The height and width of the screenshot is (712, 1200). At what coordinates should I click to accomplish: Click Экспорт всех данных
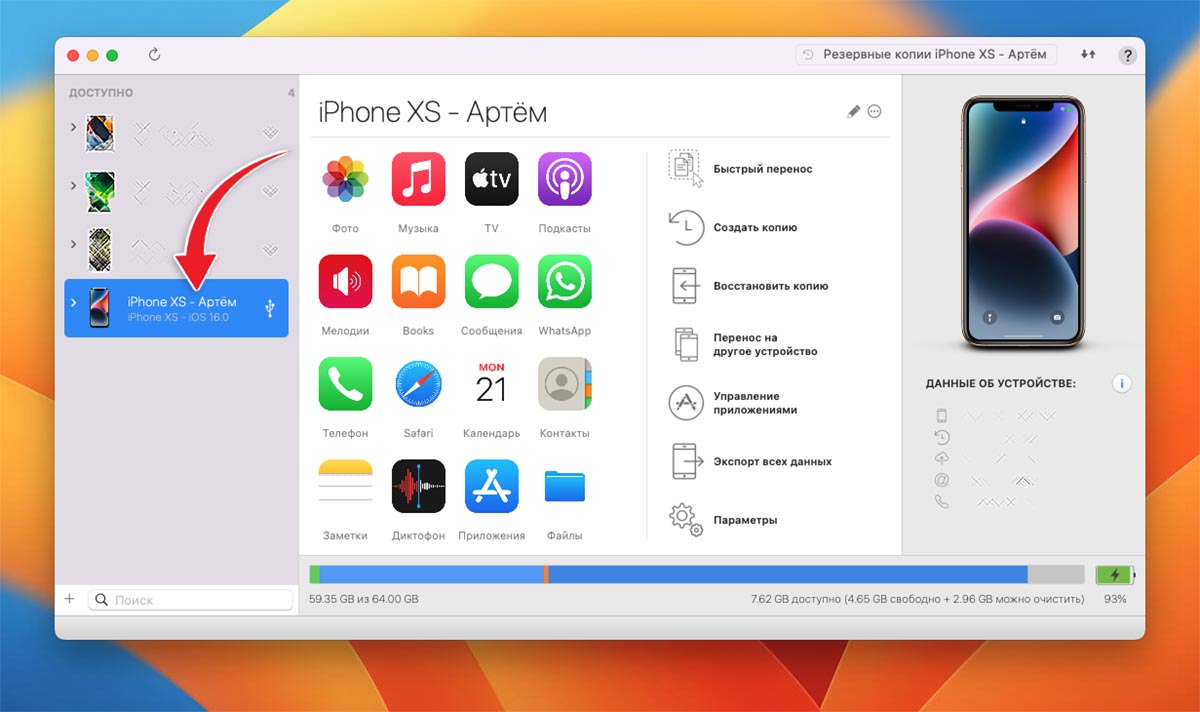pyautogui.click(x=750, y=461)
